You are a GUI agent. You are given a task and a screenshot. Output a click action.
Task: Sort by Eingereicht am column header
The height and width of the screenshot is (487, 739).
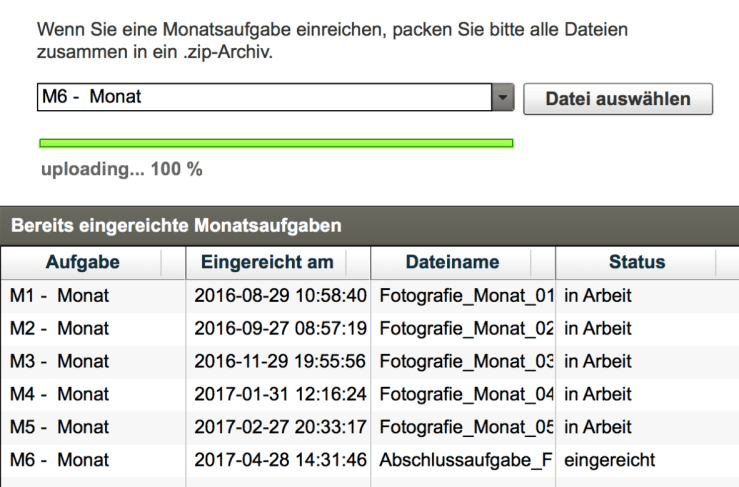(267, 263)
